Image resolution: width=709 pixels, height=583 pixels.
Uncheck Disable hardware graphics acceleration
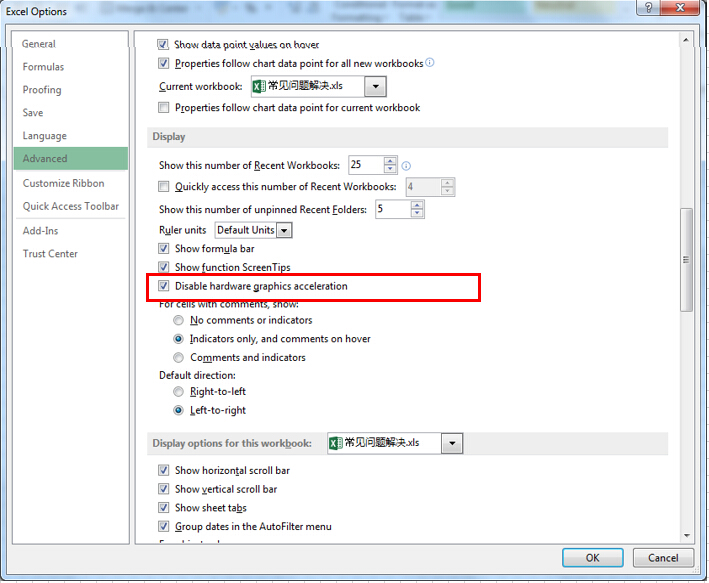tap(163, 286)
